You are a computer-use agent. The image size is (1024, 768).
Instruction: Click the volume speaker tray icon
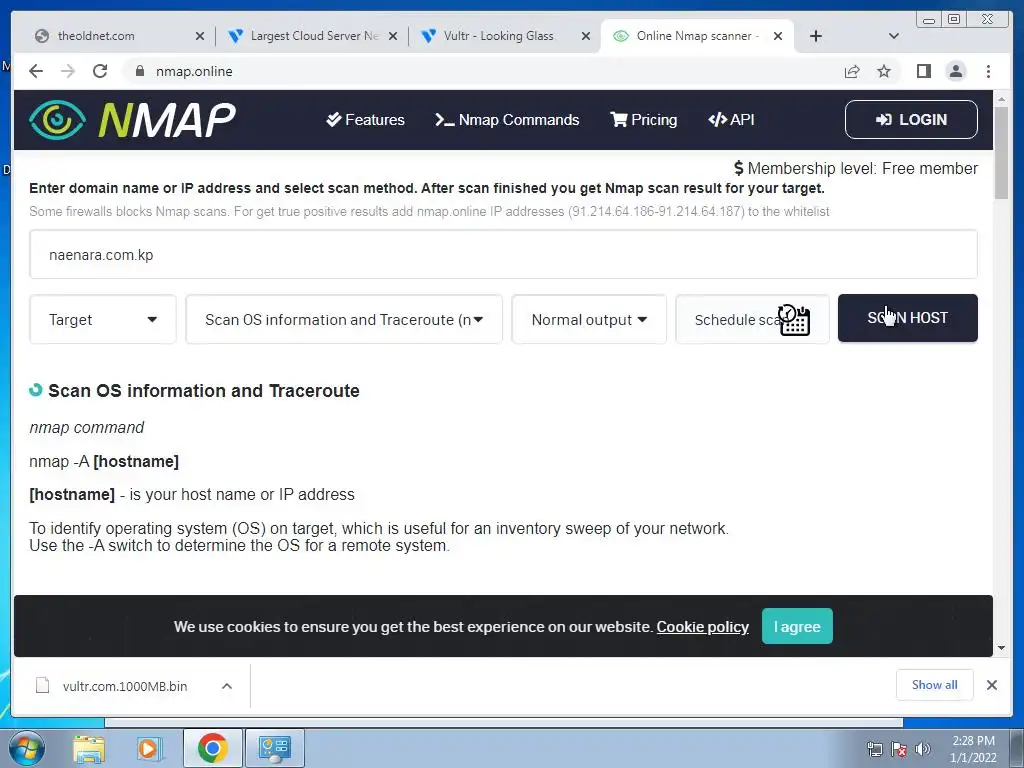tap(922, 749)
